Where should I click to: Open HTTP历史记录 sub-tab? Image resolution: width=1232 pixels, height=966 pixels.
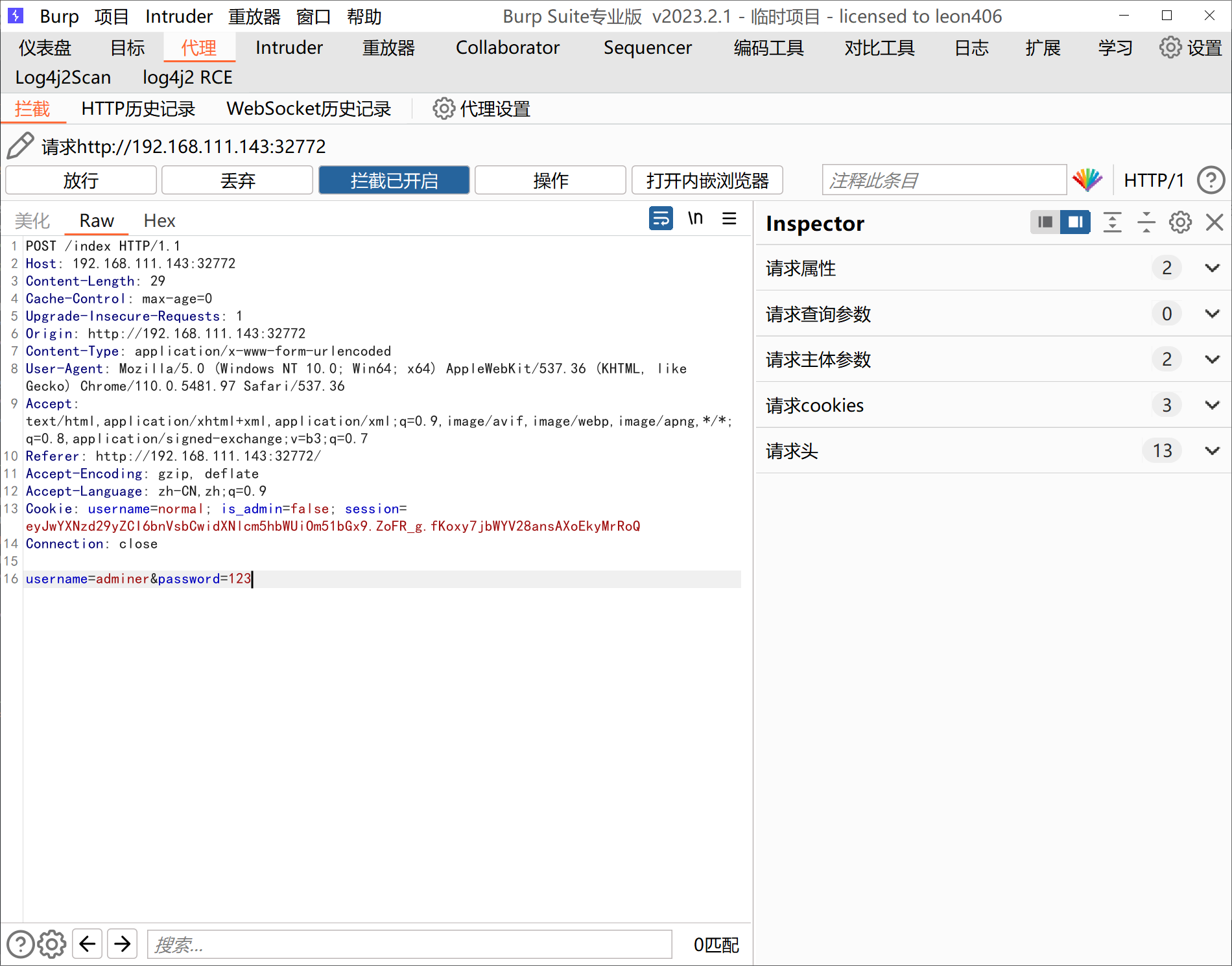pyautogui.click(x=138, y=108)
